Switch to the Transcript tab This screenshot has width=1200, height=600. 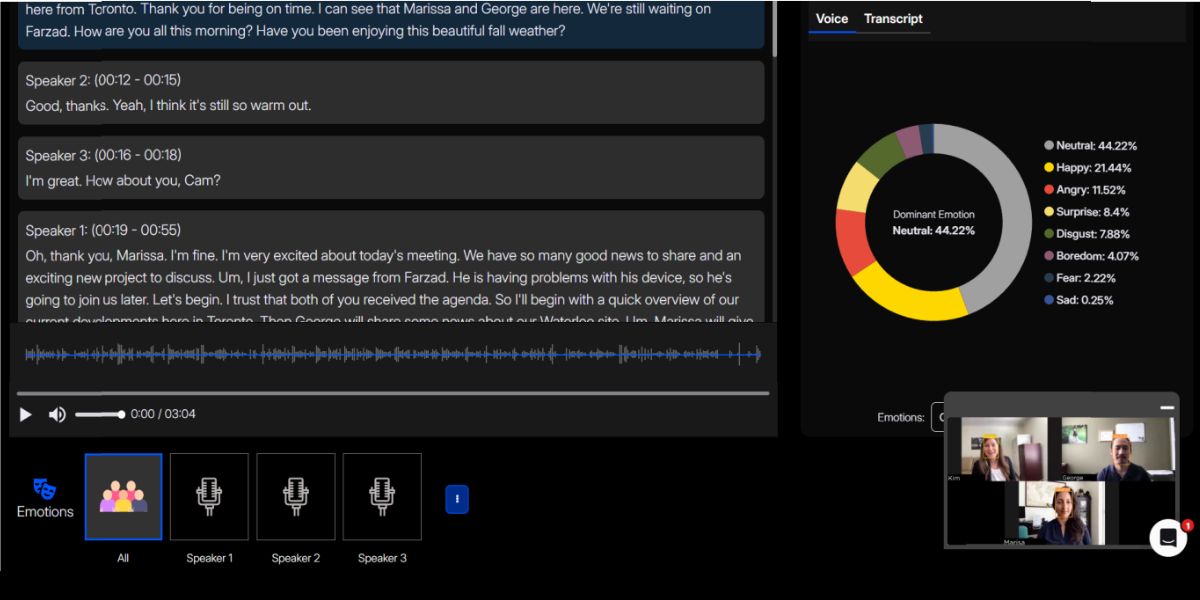click(x=893, y=19)
